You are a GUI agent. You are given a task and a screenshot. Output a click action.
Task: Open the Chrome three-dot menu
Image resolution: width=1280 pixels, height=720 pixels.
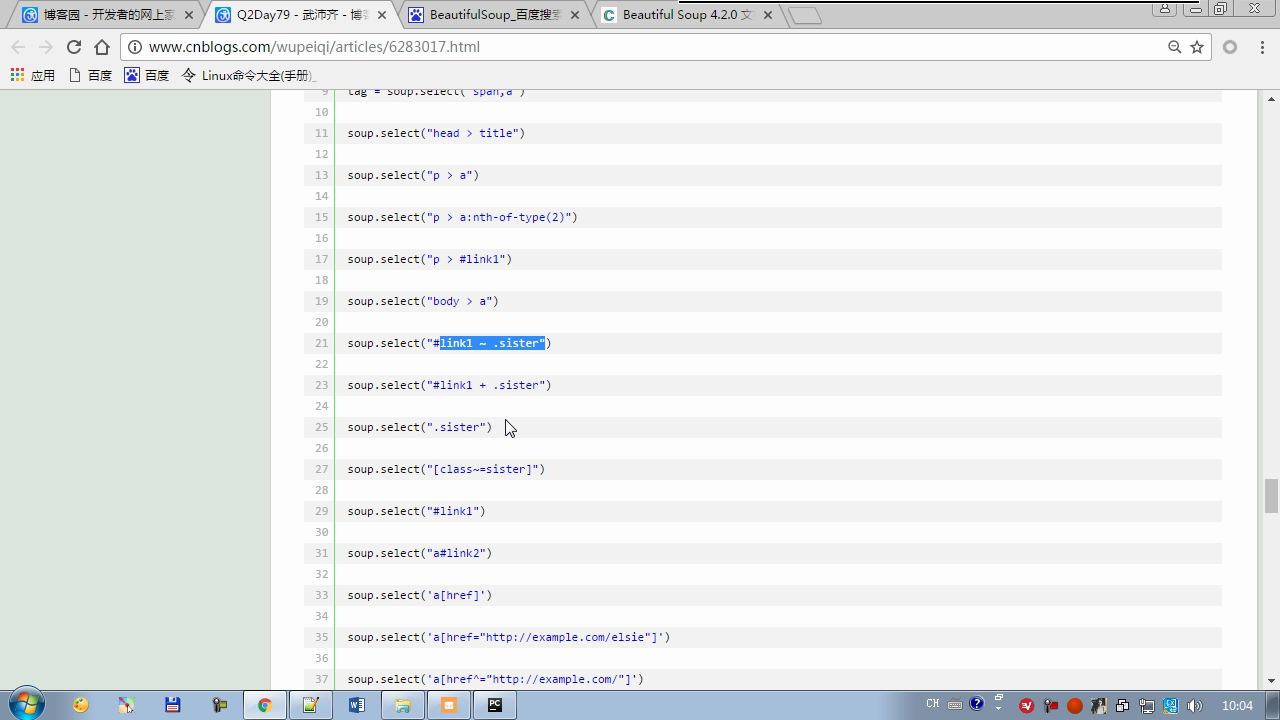pos(1262,47)
